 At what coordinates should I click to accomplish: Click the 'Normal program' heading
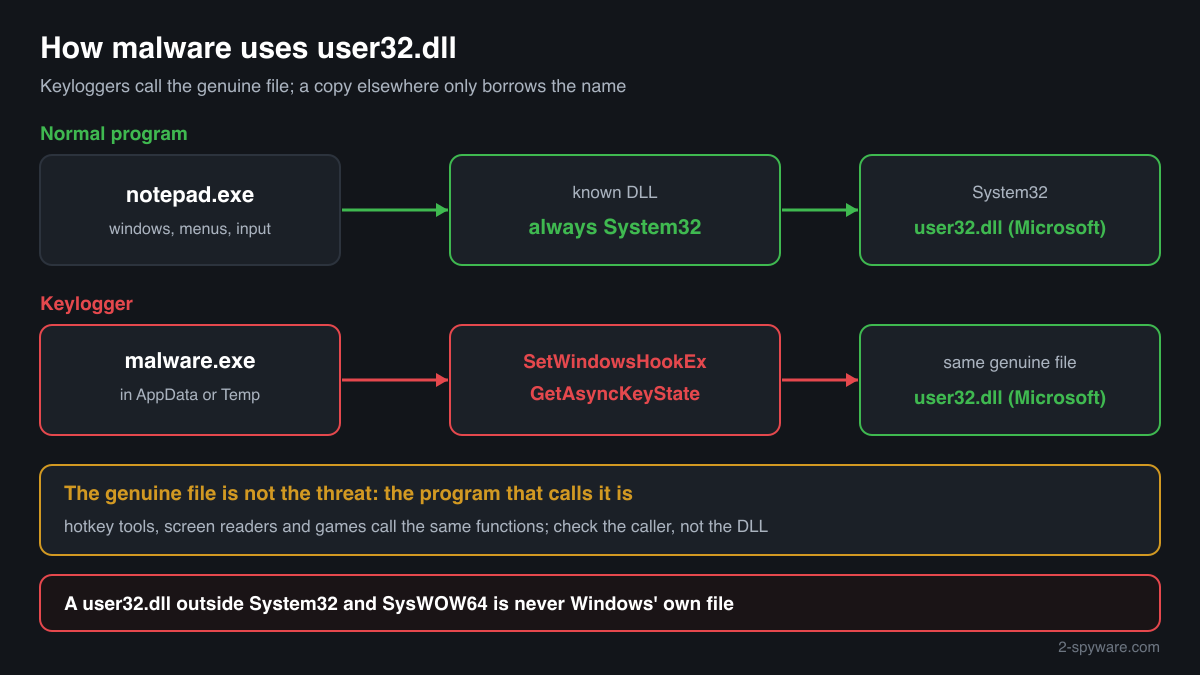(113, 133)
